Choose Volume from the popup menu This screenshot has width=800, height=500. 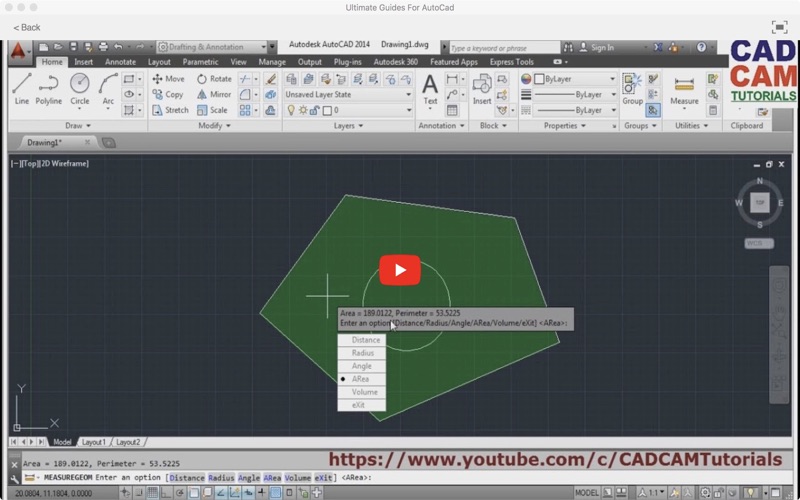361,392
